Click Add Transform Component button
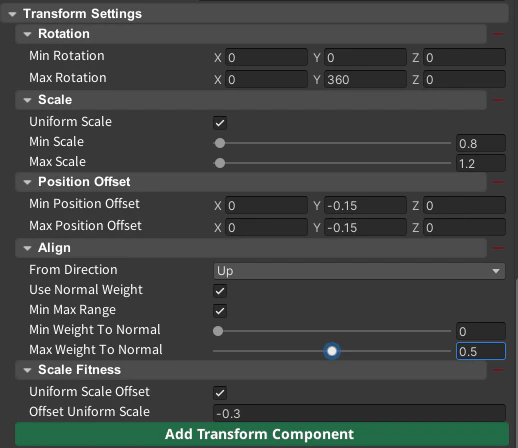The image size is (518, 448). pyautogui.click(x=262, y=434)
